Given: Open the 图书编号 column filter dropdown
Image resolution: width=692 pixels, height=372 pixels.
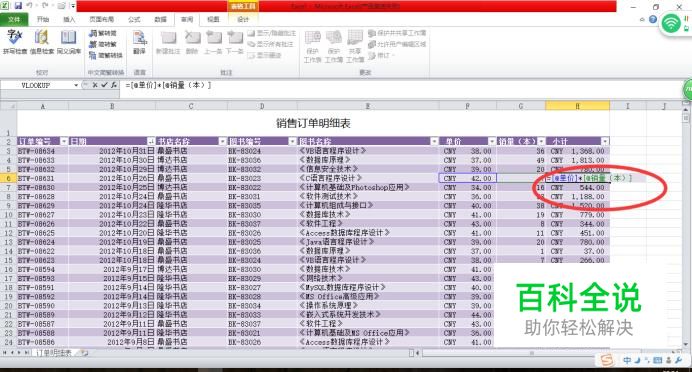Looking at the screenshot, I should point(292,141).
